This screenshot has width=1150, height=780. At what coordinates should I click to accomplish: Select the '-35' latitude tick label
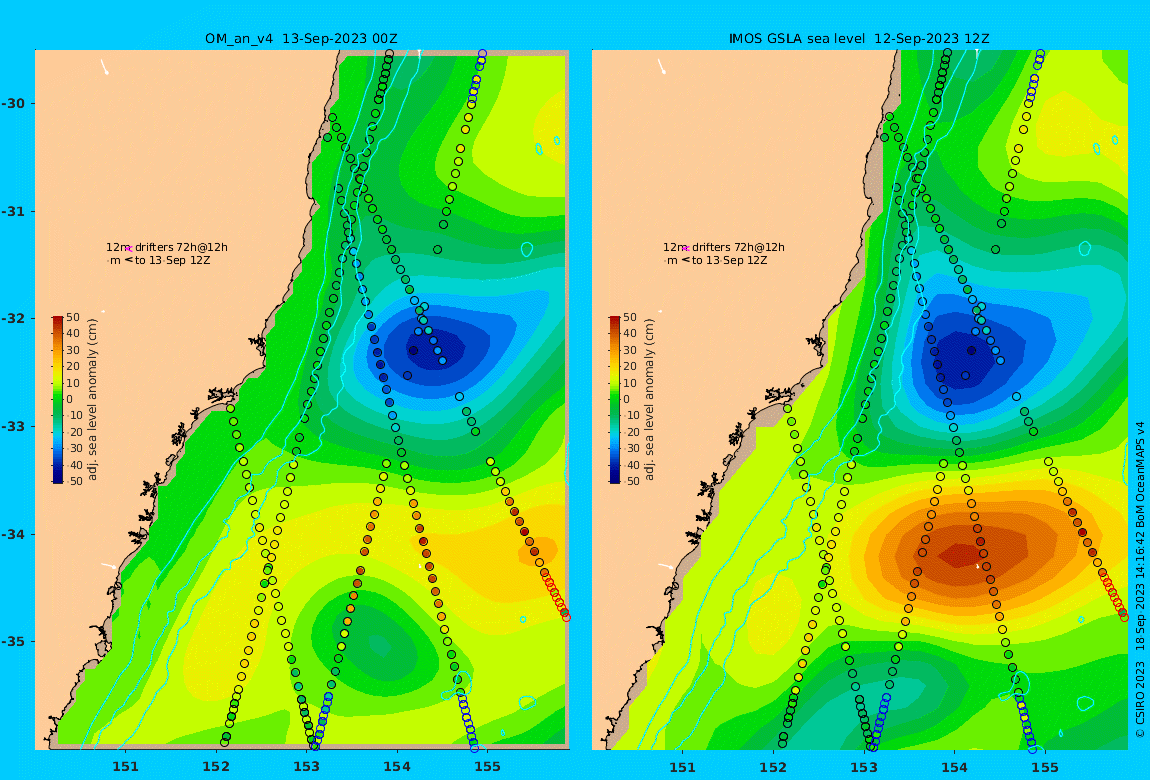(13, 642)
